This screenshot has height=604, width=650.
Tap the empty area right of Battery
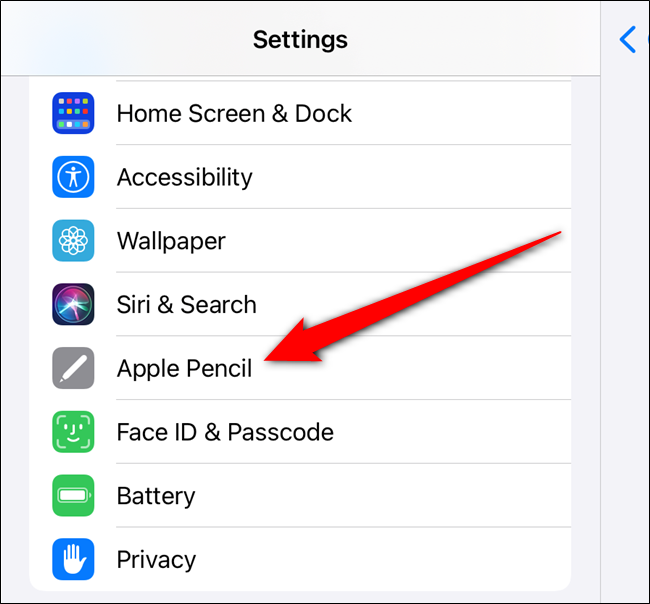pyautogui.click(x=381, y=495)
